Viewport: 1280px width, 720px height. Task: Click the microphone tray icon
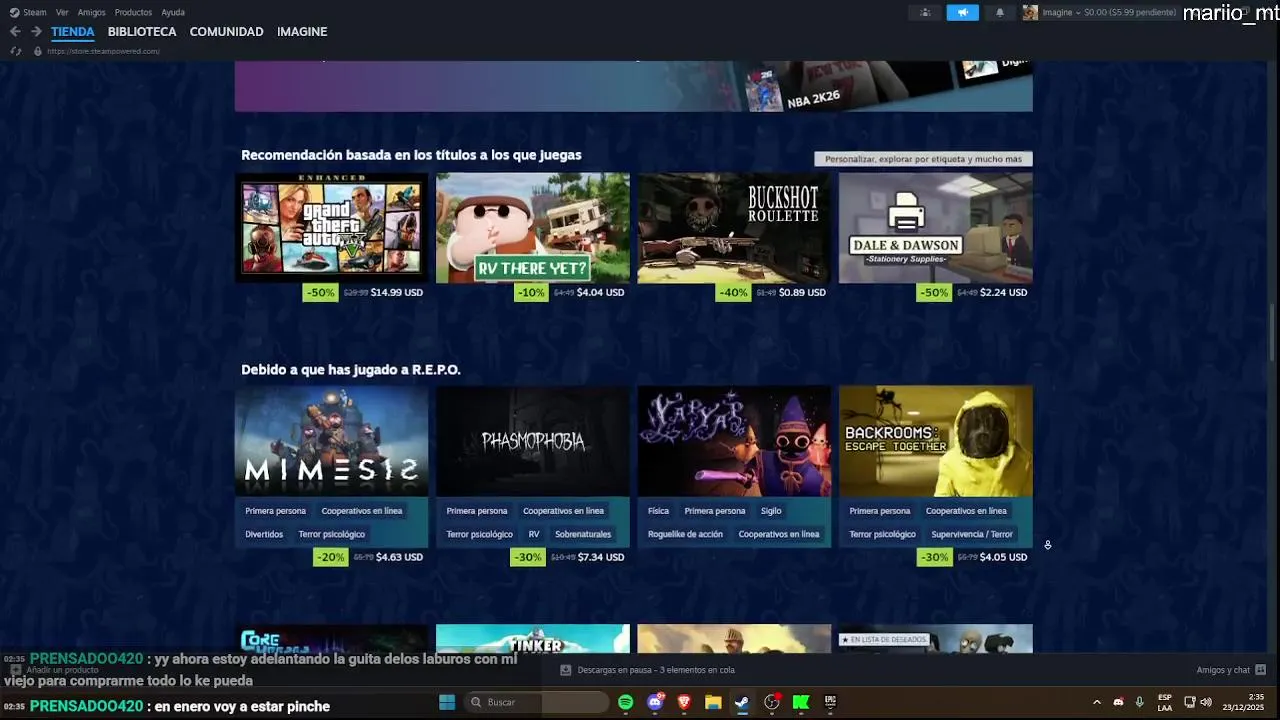[x=1140, y=702]
